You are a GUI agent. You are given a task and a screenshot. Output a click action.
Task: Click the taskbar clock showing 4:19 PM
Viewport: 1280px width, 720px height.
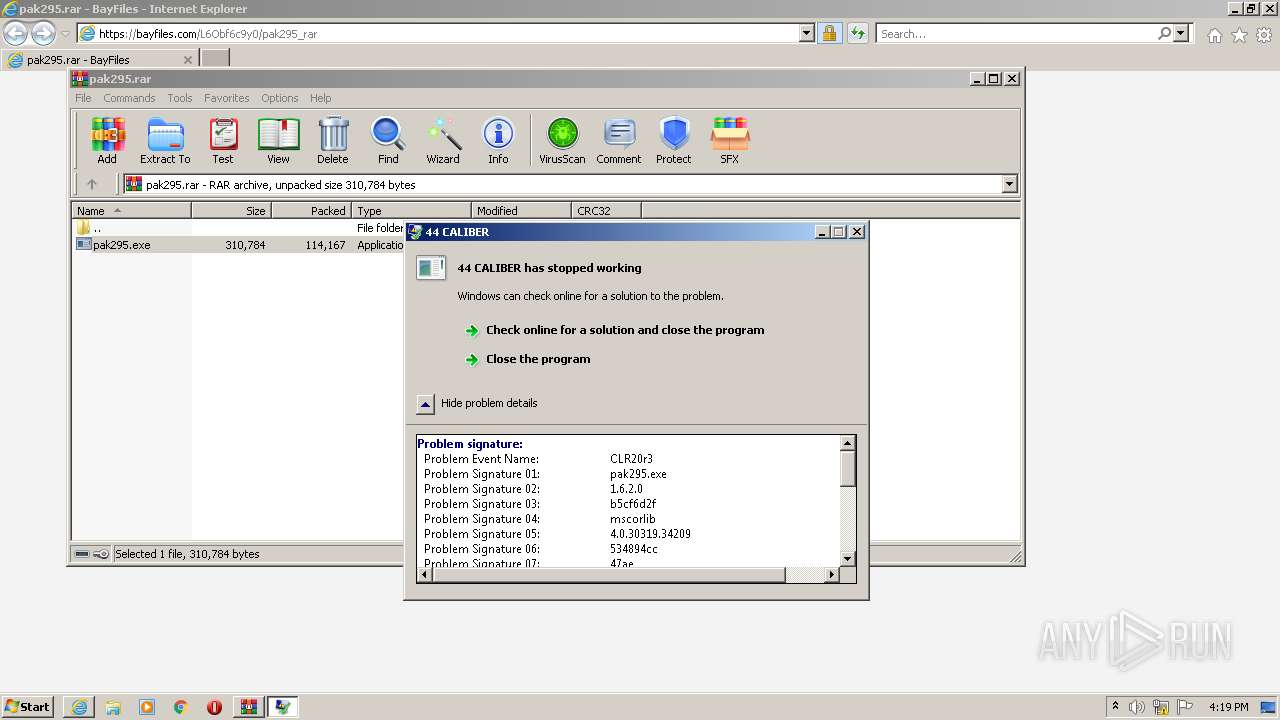coord(1228,707)
